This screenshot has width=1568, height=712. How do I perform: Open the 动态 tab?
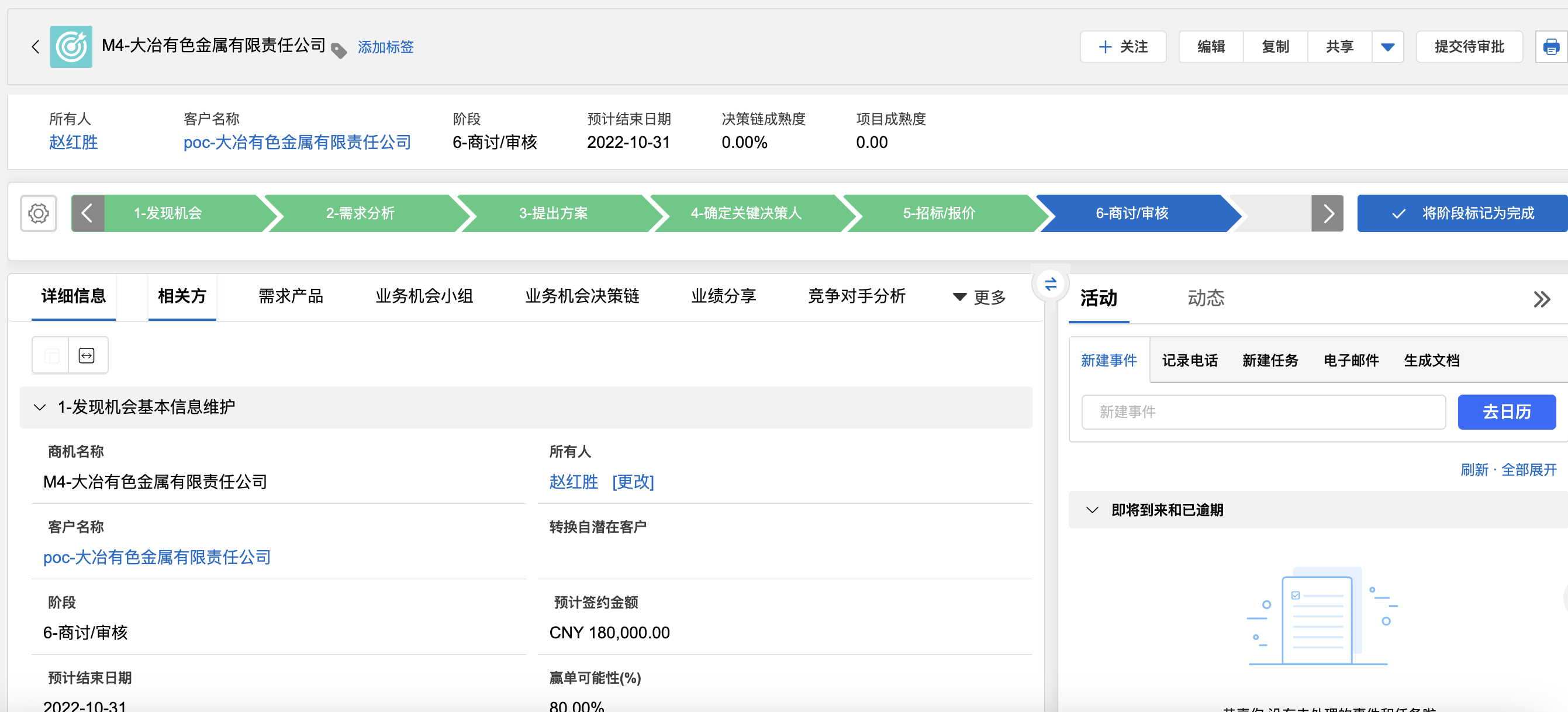pos(1205,298)
